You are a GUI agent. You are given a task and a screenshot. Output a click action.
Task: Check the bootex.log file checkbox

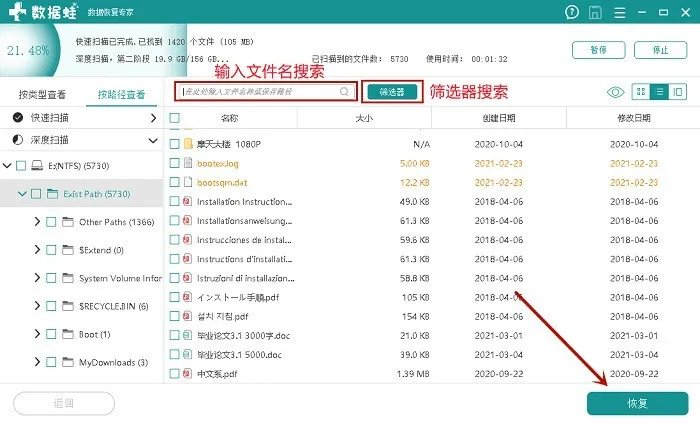(175, 163)
